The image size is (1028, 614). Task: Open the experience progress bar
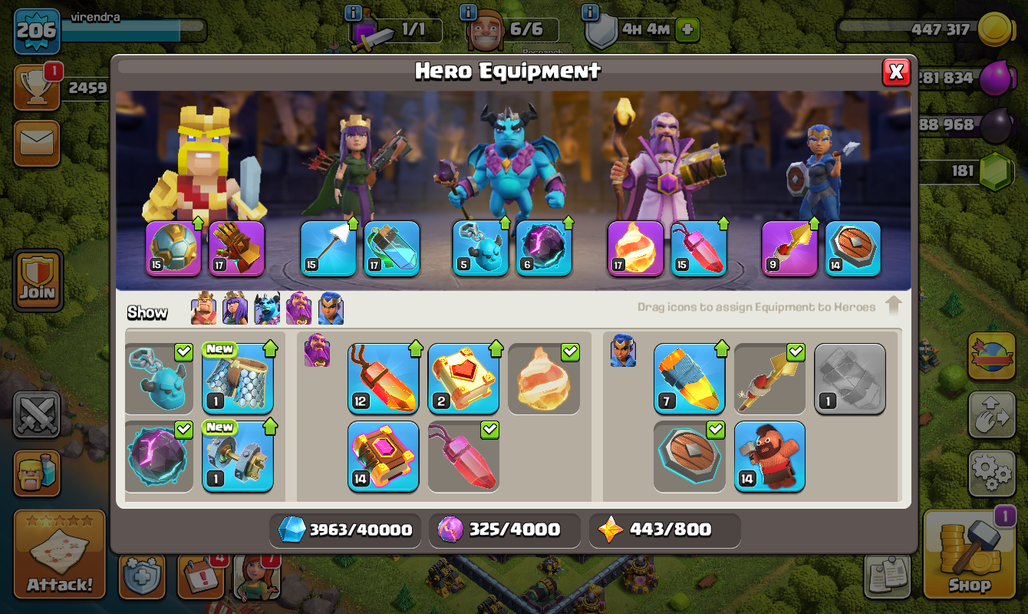[x=133, y=29]
